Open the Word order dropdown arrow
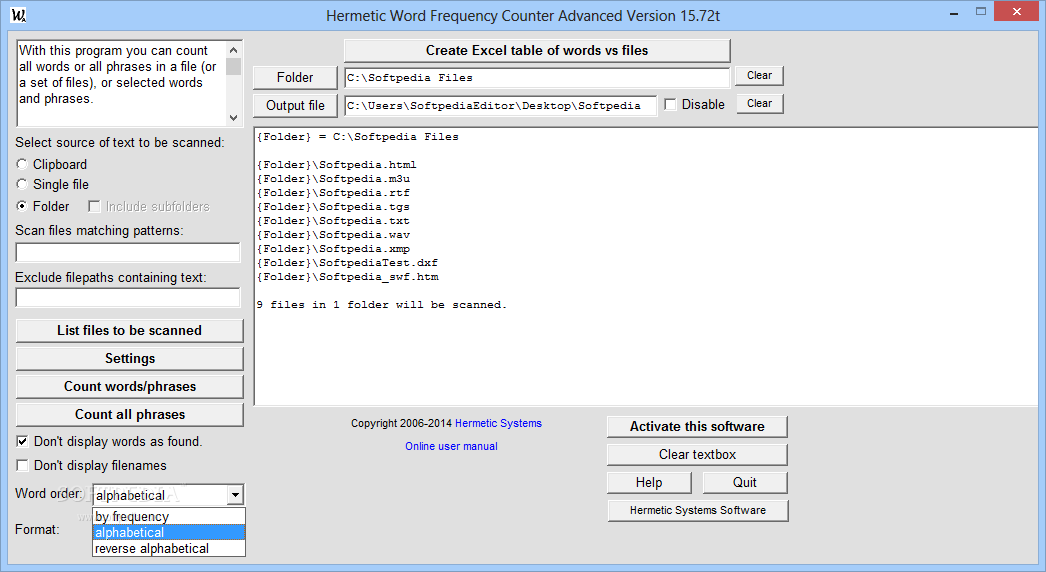Viewport: 1046px width, 572px height. [x=235, y=495]
